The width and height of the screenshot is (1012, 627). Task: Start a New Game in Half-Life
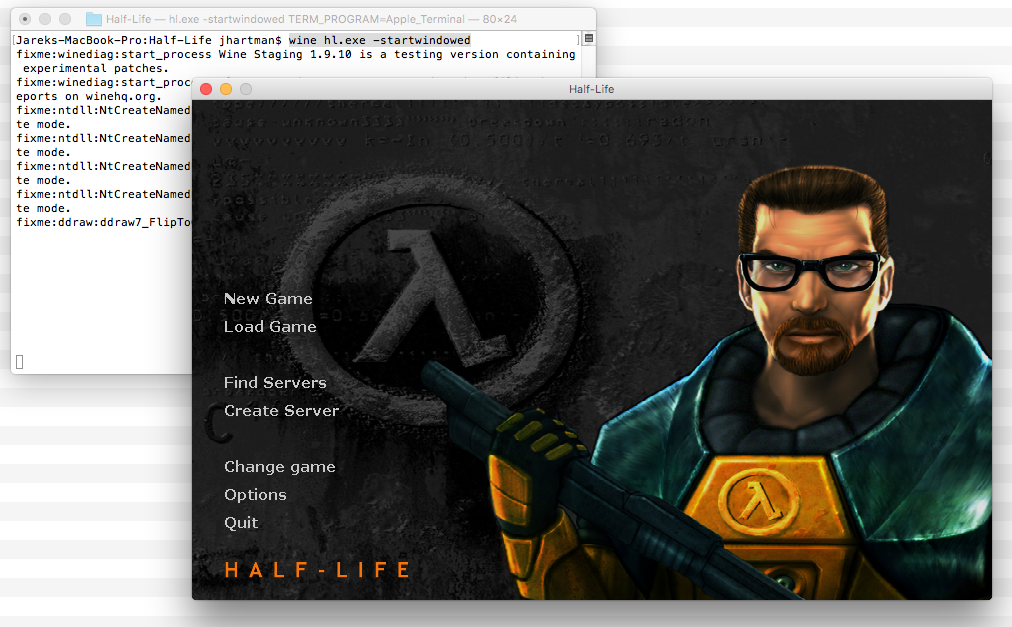(x=268, y=299)
